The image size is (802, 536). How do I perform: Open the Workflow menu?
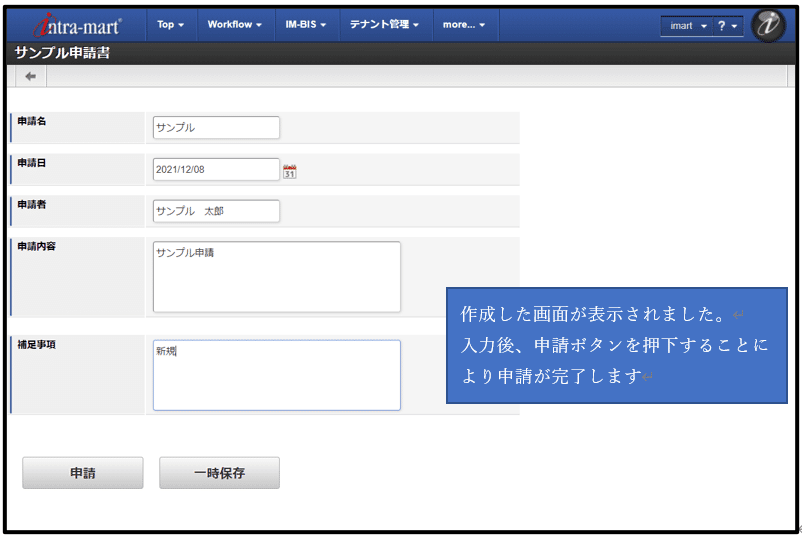(x=234, y=25)
